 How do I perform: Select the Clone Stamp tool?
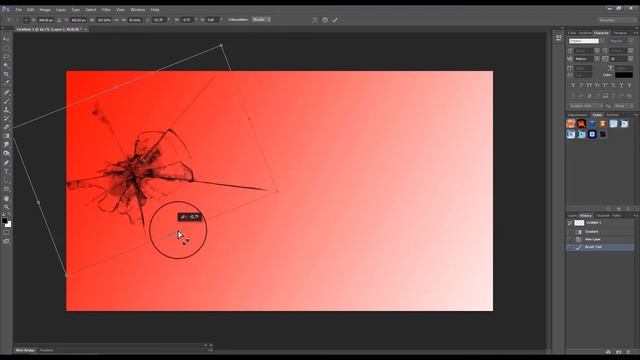point(6,110)
